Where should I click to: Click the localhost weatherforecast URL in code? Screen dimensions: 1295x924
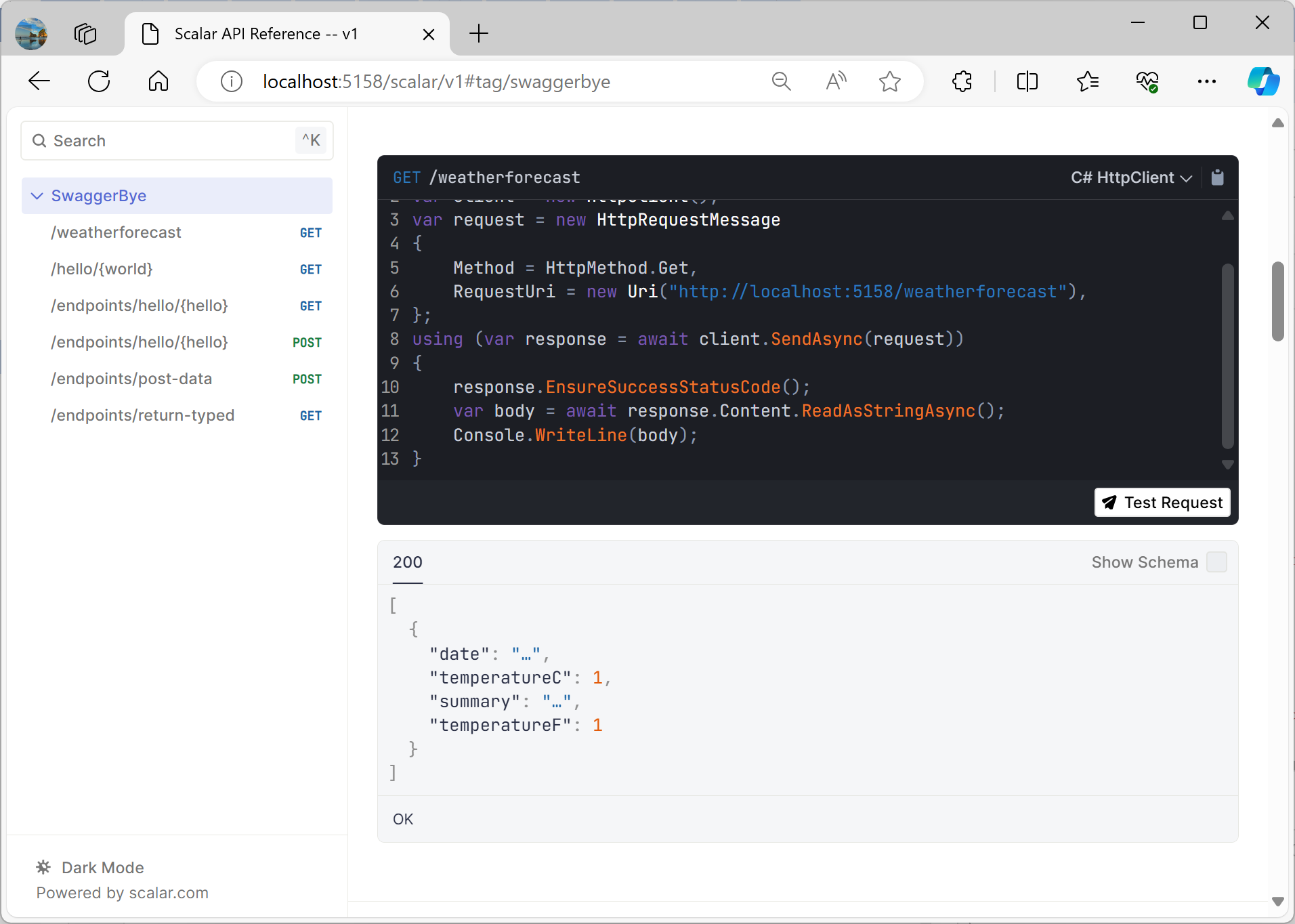(868, 292)
